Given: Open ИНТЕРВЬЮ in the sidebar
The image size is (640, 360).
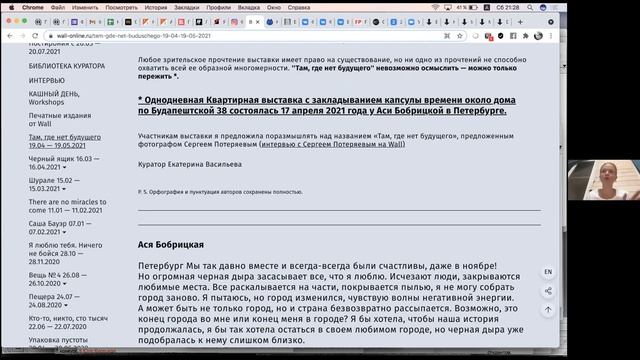Looking at the screenshot, I should (x=47, y=80).
